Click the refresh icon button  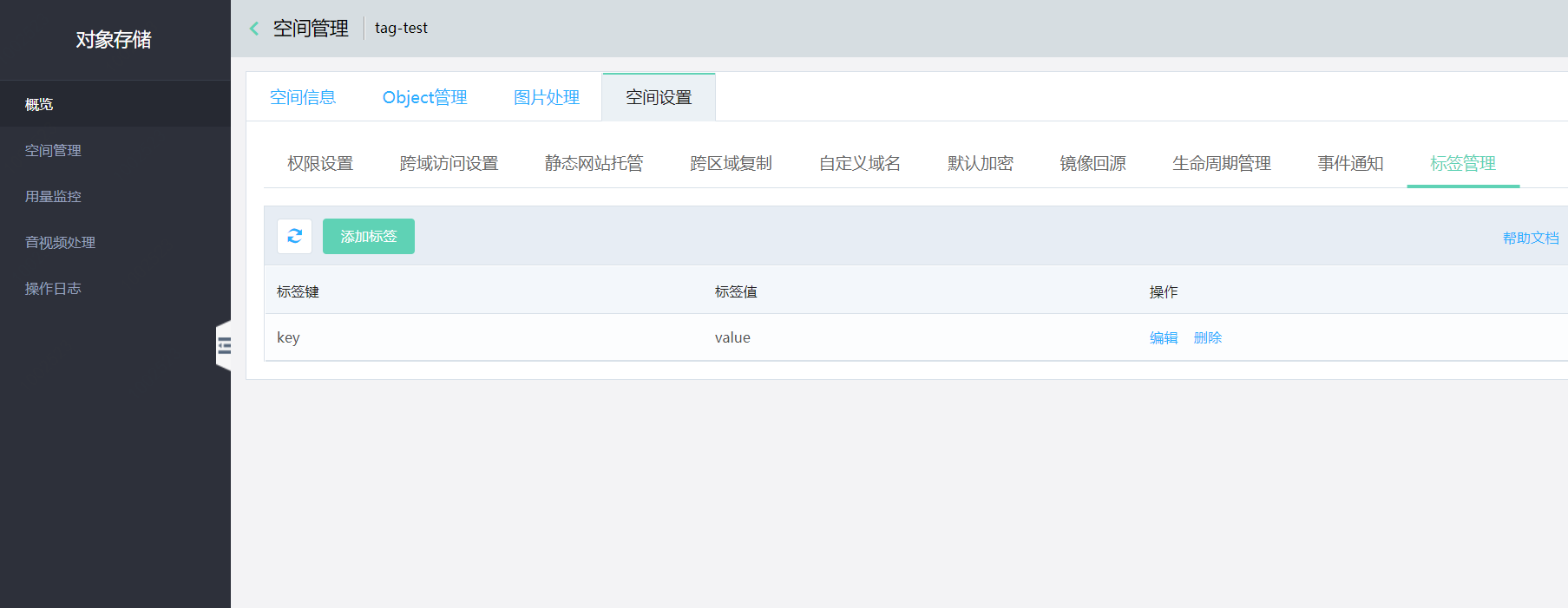295,236
